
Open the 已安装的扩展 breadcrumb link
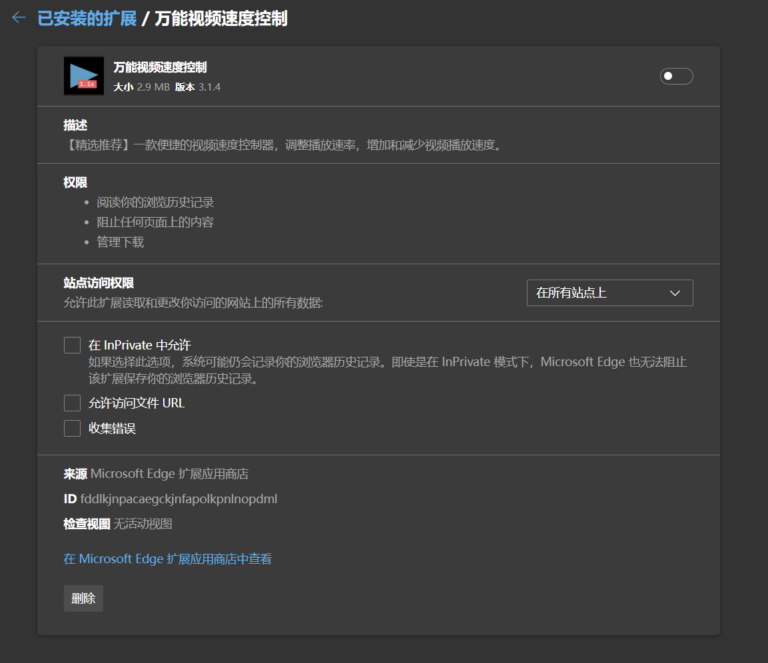coord(87,19)
